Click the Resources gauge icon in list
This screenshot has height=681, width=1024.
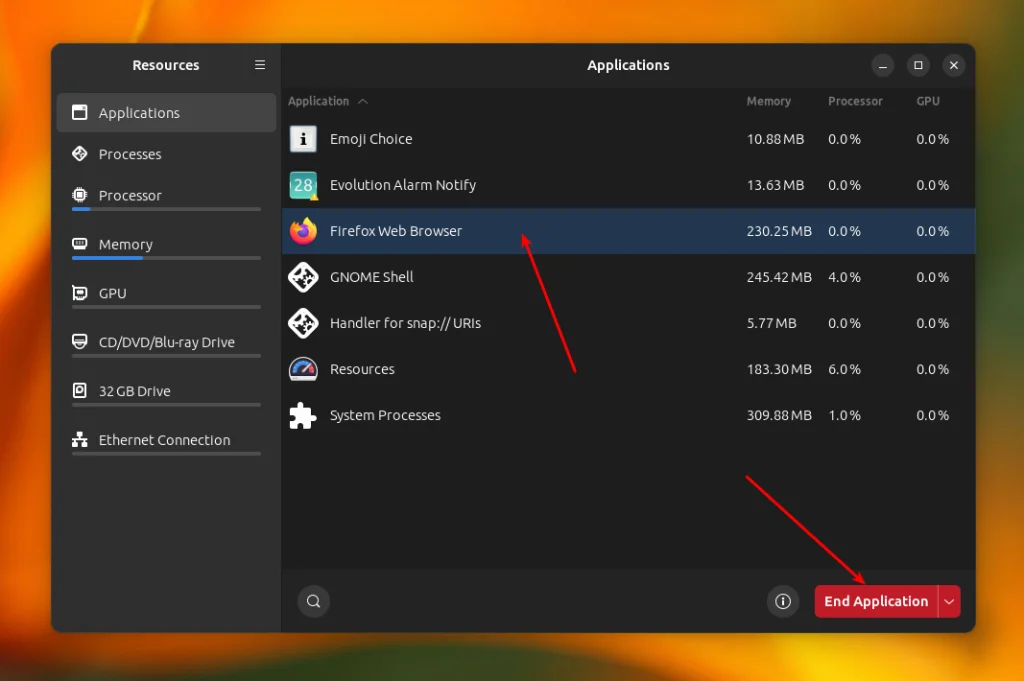tap(303, 369)
